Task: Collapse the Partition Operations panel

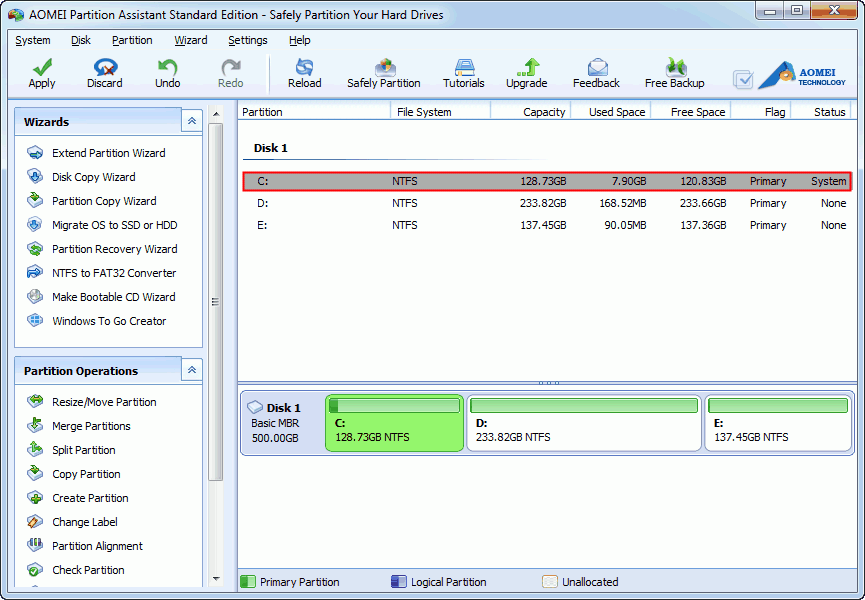Action: coord(191,369)
